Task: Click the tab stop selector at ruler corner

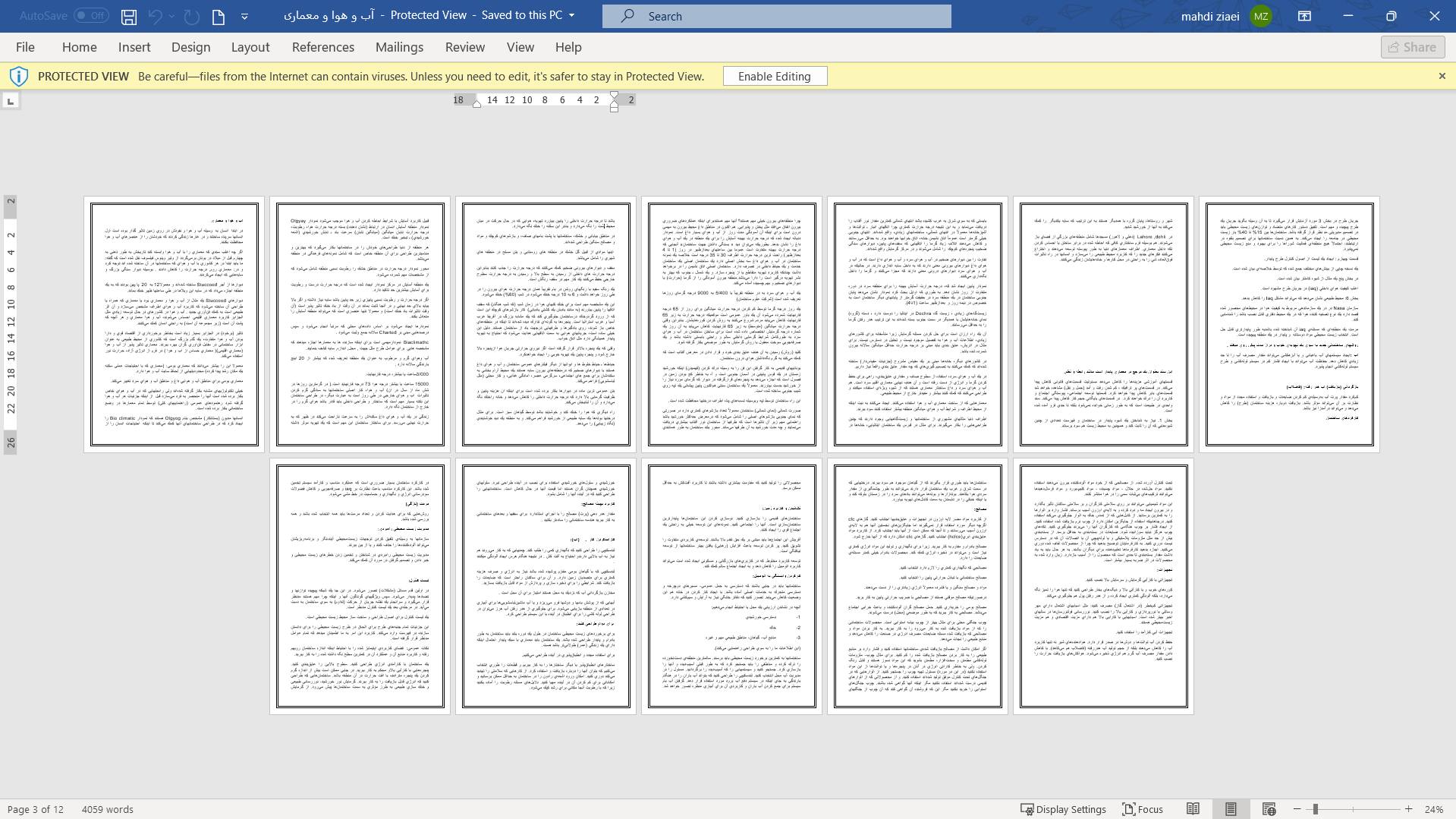Action: (x=11, y=101)
